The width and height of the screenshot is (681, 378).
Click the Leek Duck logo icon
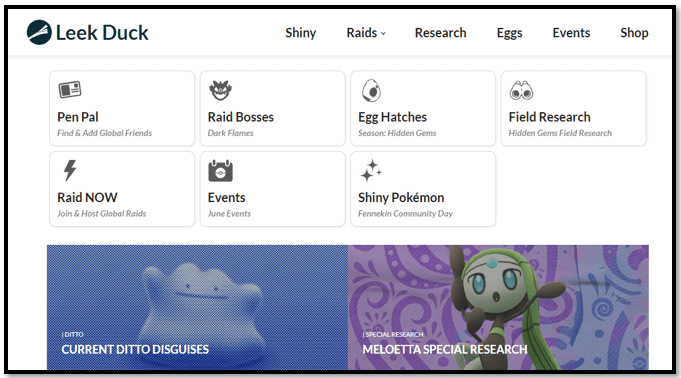pos(39,33)
